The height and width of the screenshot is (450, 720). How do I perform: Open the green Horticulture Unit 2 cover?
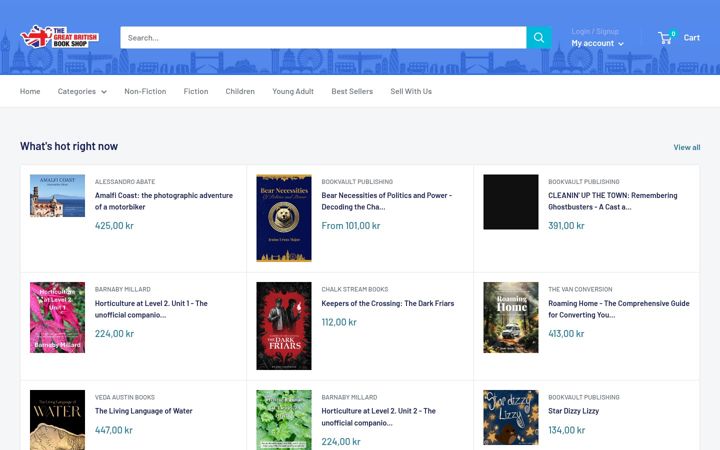coord(284,420)
